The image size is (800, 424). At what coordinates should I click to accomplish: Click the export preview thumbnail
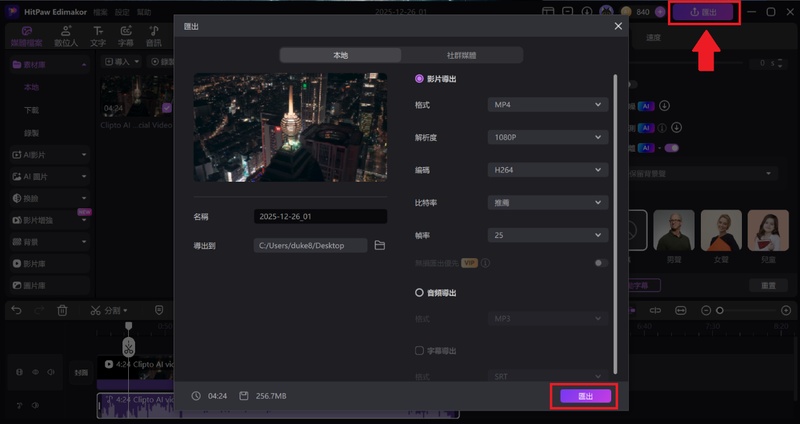290,127
